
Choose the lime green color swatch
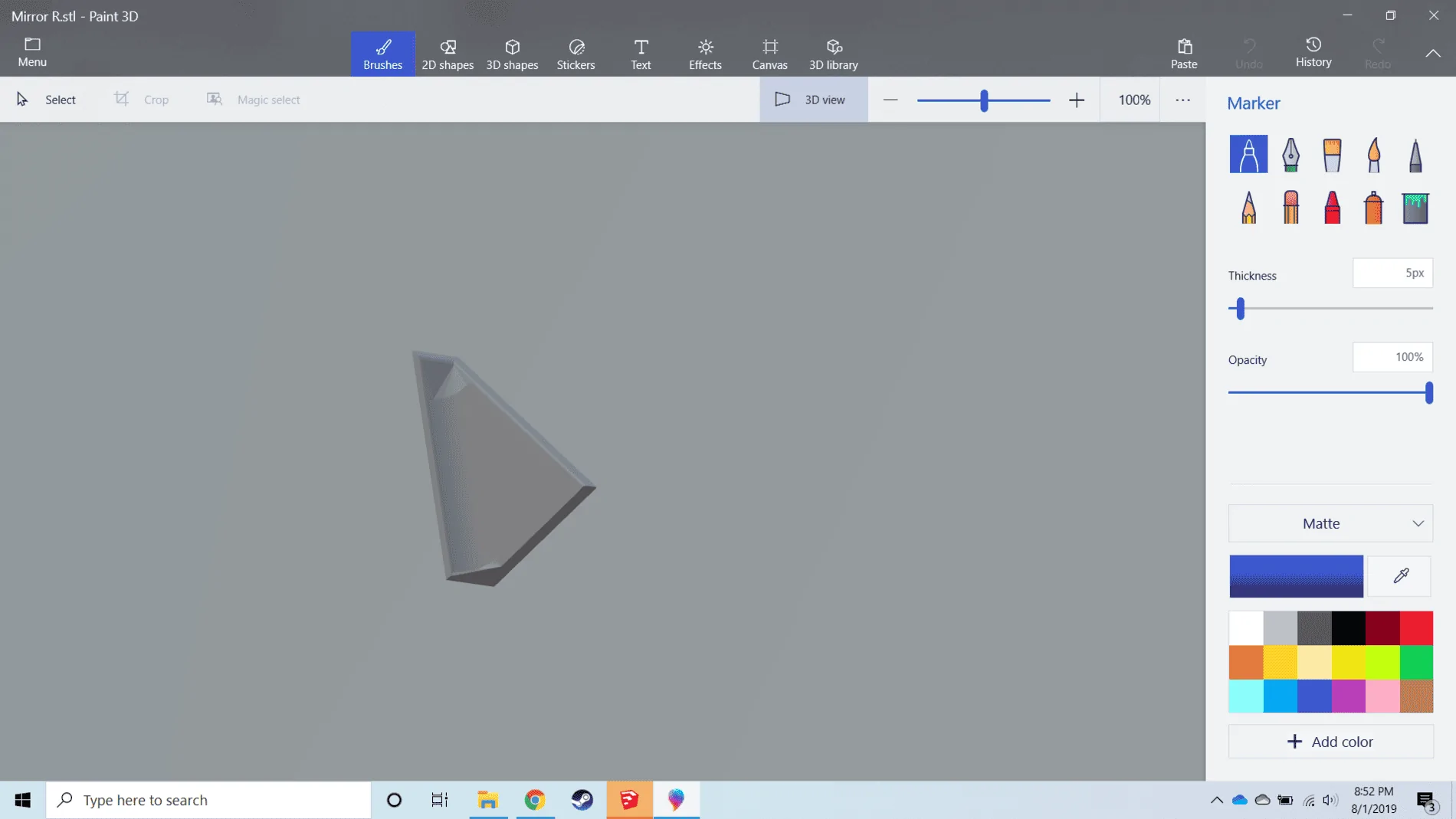1382,662
